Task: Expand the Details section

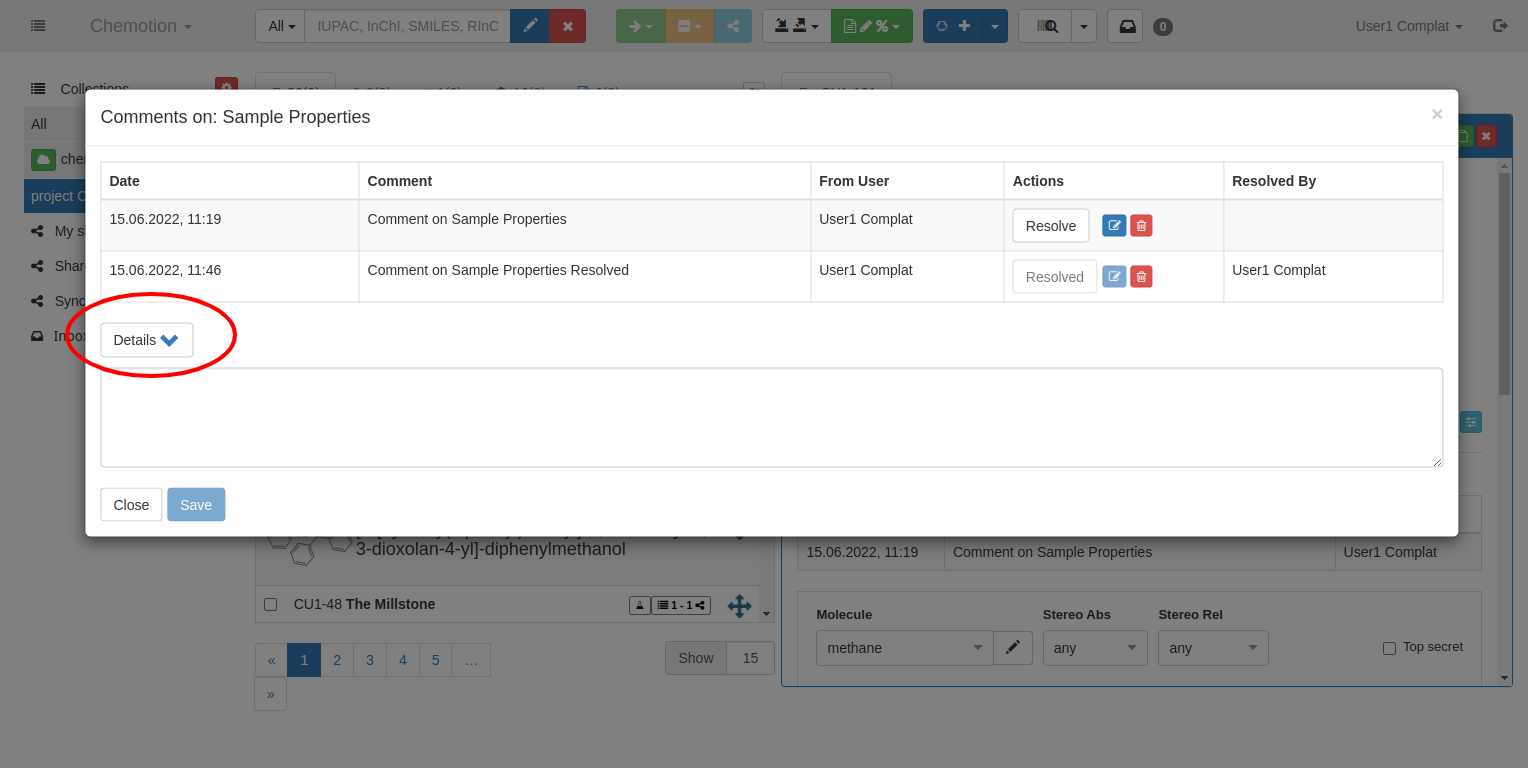Action: coord(146,340)
